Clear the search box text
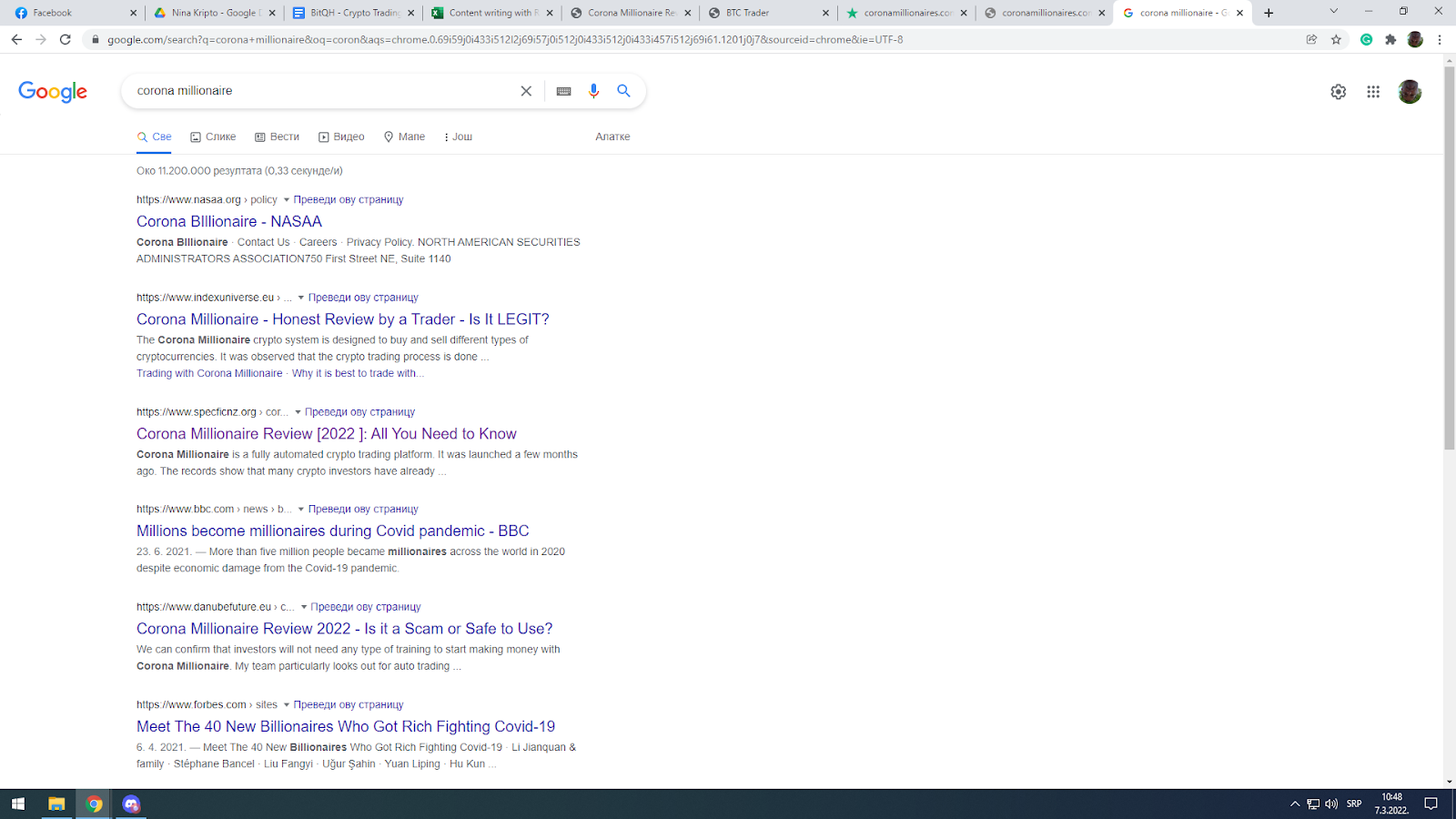The width and height of the screenshot is (1456, 819). coord(526,91)
